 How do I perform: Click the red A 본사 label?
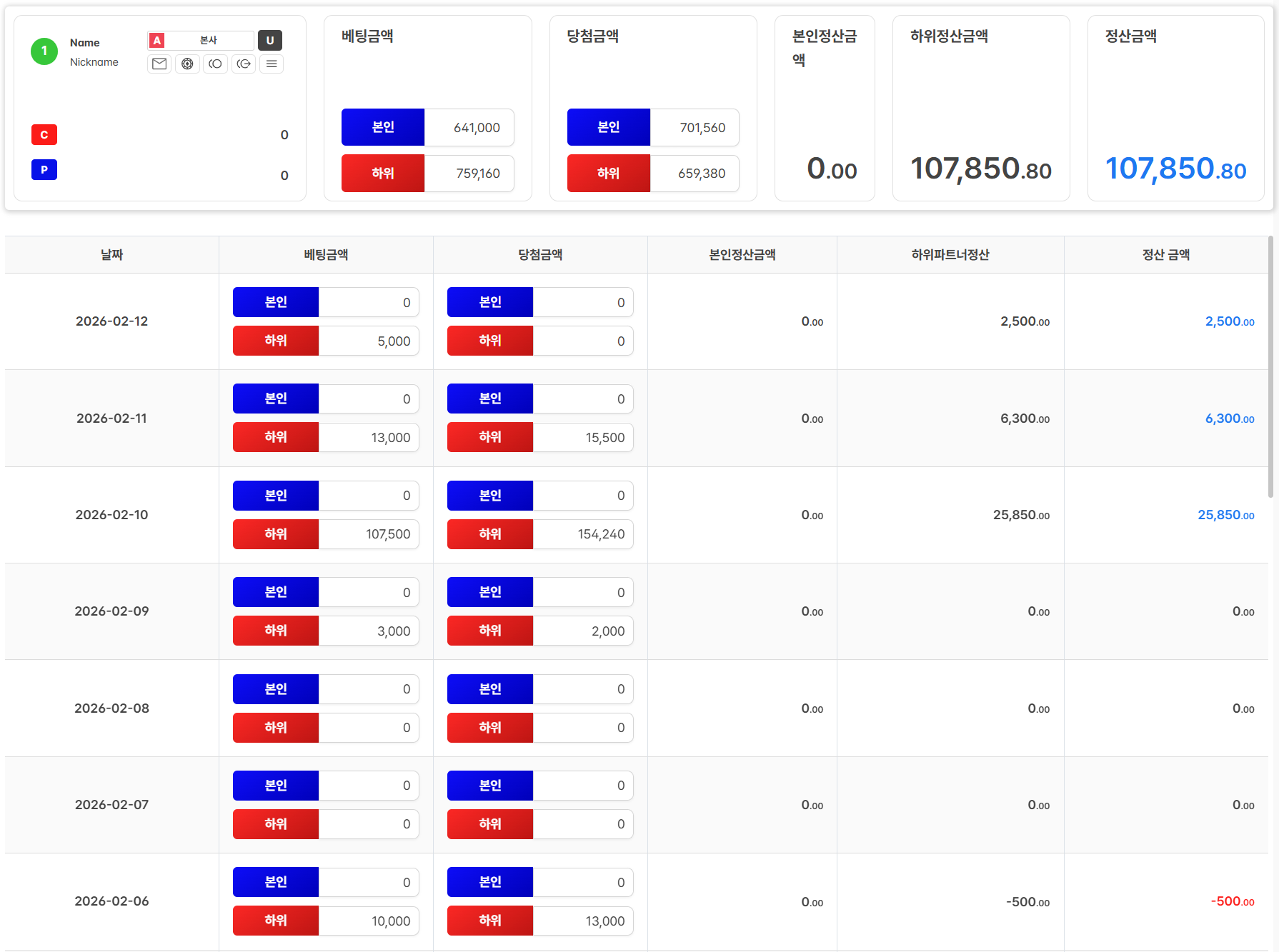200,41
